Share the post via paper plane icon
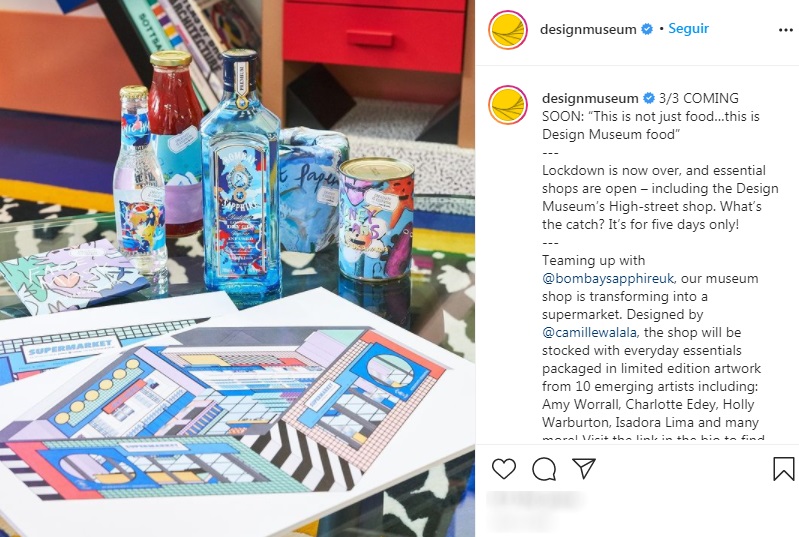 pyautogui.click(x=583, y=468)
